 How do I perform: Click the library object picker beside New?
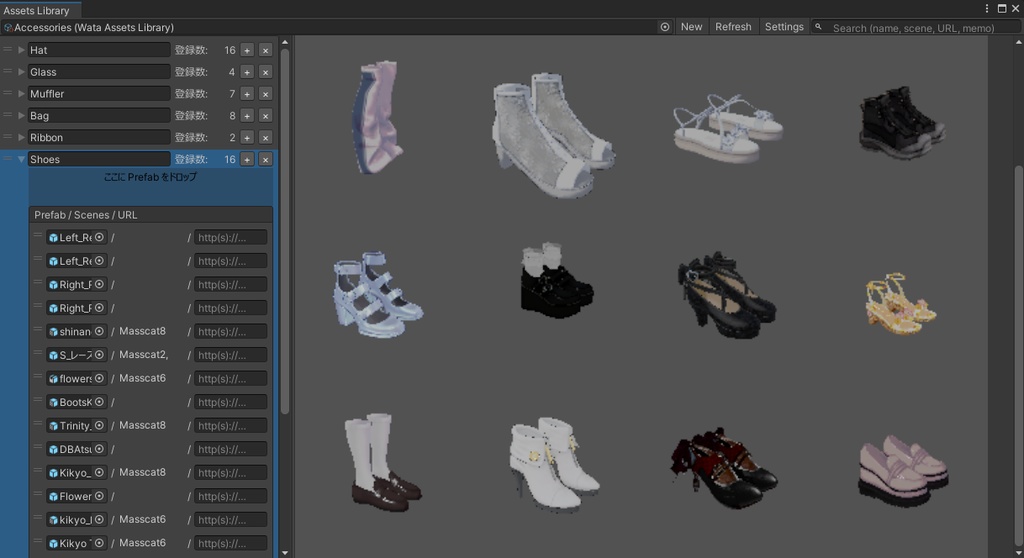[665, 27]
